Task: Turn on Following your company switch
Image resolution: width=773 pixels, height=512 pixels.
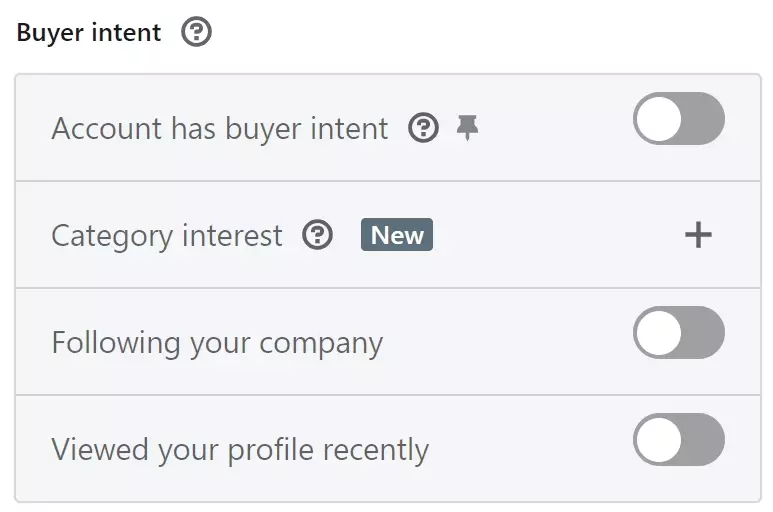Action: point(679,333)
